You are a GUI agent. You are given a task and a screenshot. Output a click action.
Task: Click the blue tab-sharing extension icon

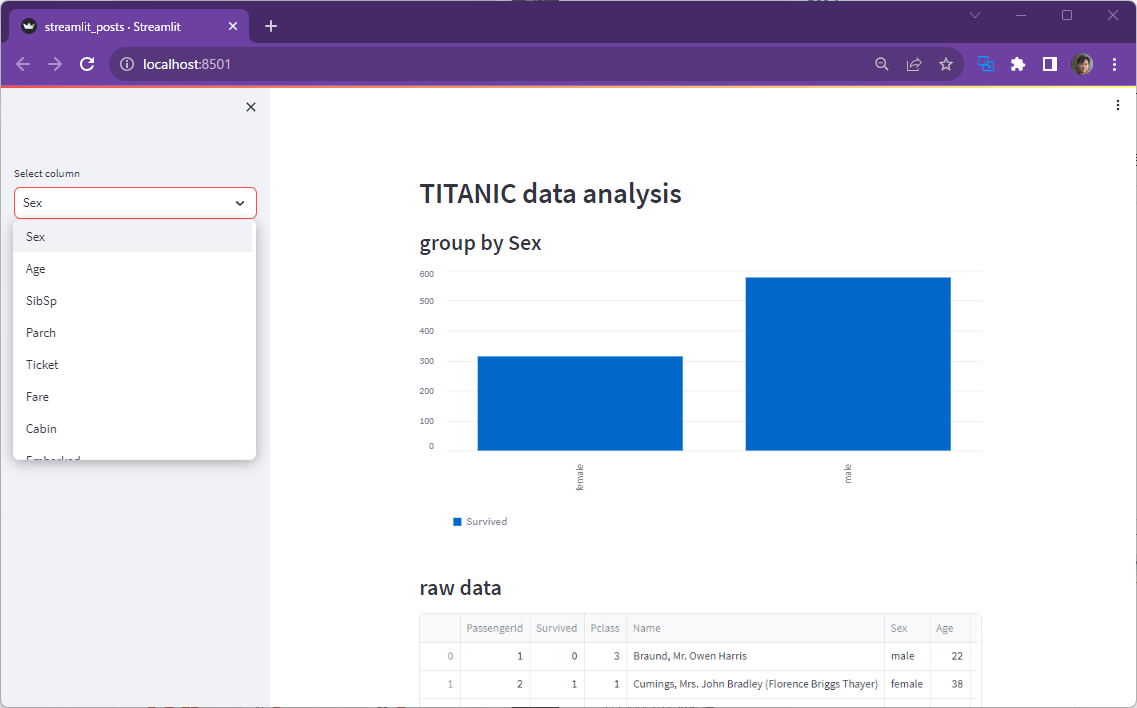click(985, 63)
